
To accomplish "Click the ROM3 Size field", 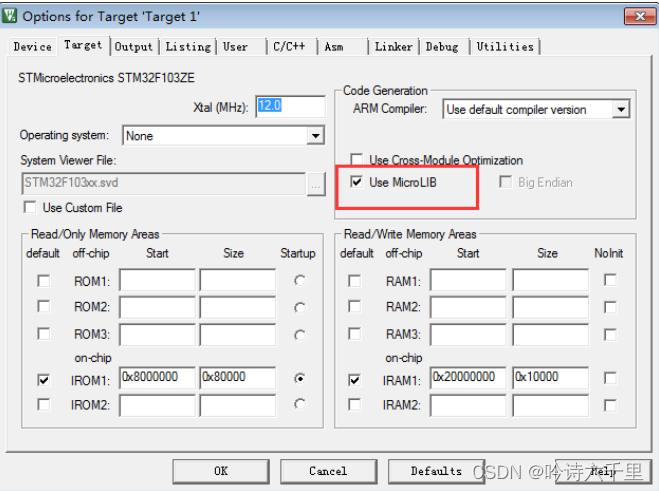I will point(238,334).
